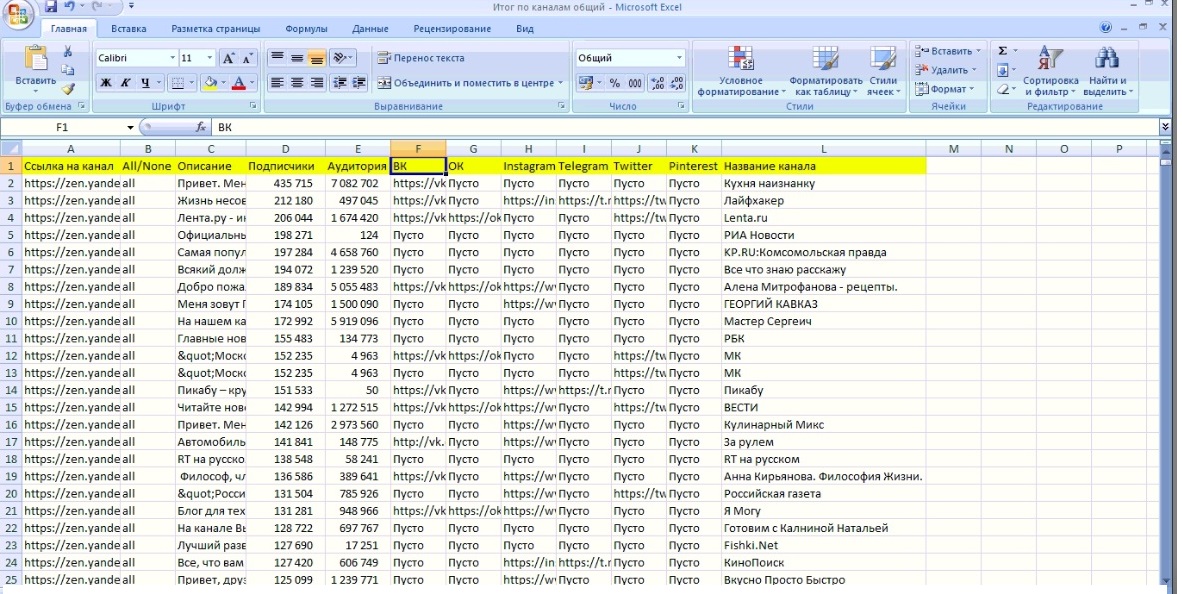Image resolution: width=1182 pixels, height=594 pixels.
Task: Decrease font size with the small A icon
Action: 248,58
